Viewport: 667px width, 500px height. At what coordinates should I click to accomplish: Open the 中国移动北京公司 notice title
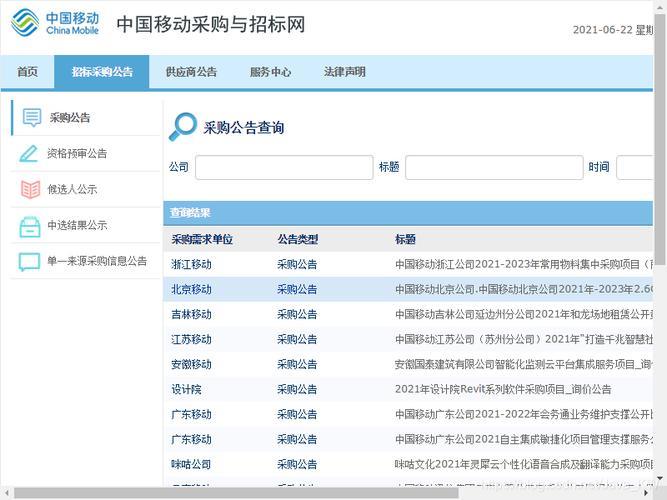[x=524, y=289]
